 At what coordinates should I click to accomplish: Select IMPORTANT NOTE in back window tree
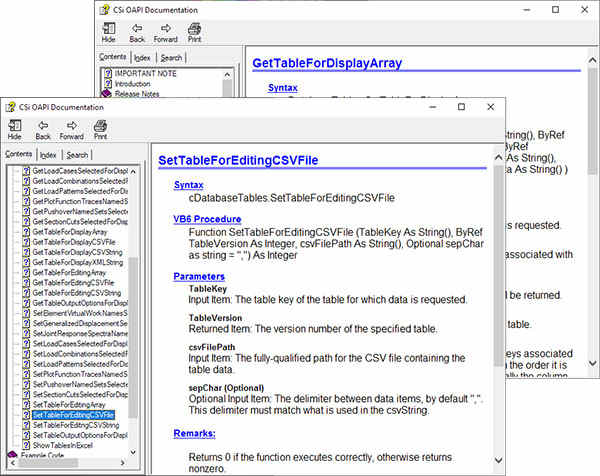[x=145, y=73]
